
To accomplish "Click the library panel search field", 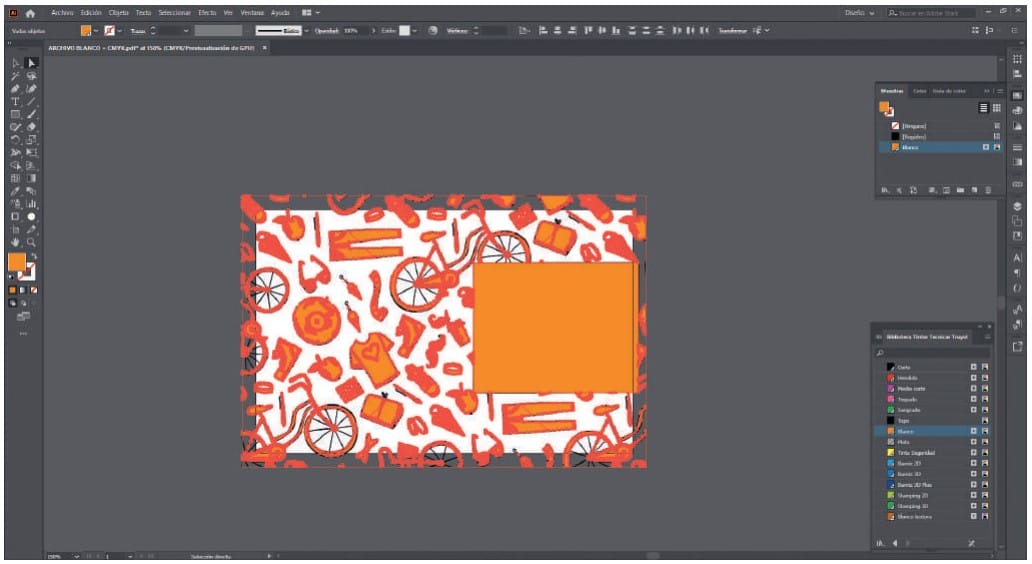I will (x=934, y=352).
